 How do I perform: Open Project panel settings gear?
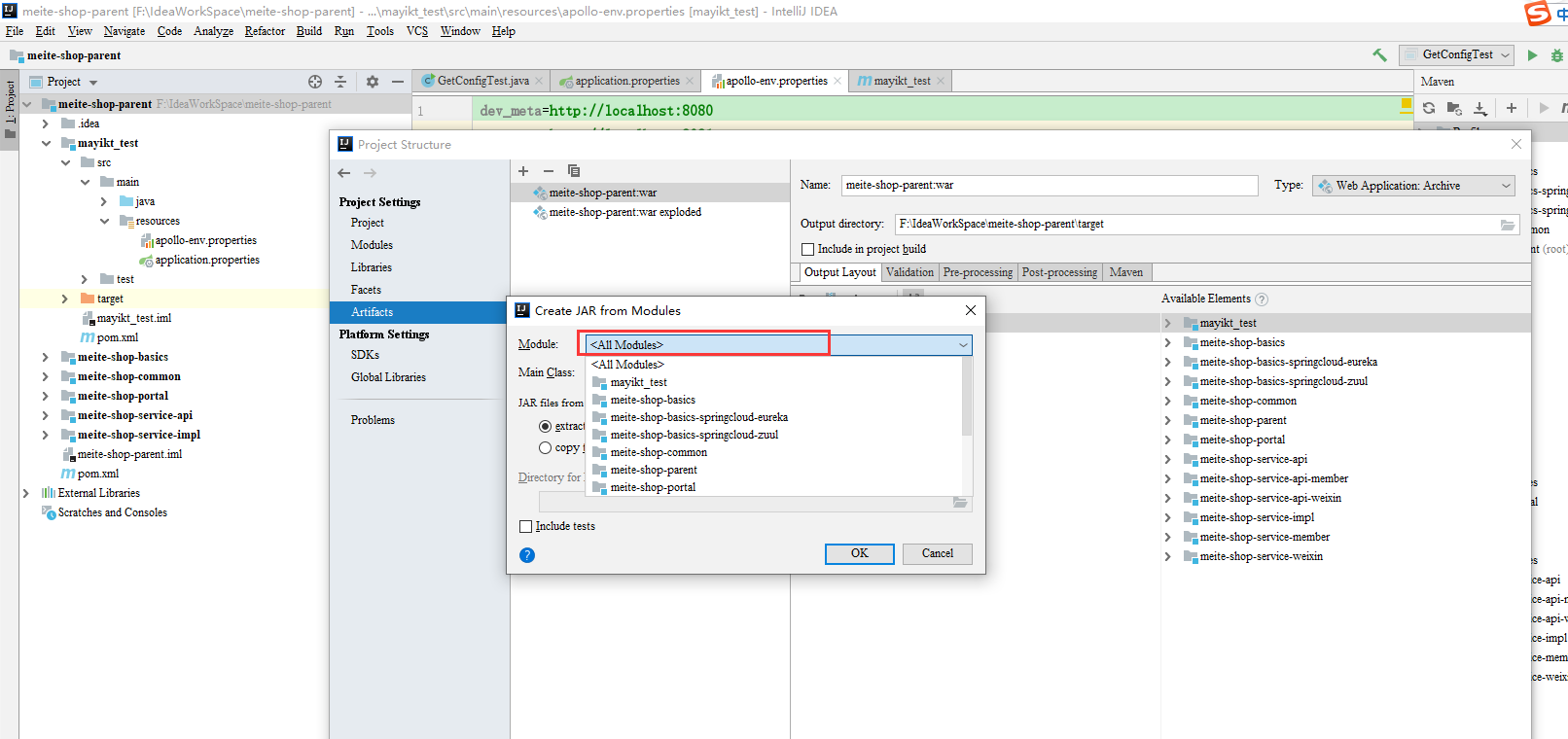(372, 82)
